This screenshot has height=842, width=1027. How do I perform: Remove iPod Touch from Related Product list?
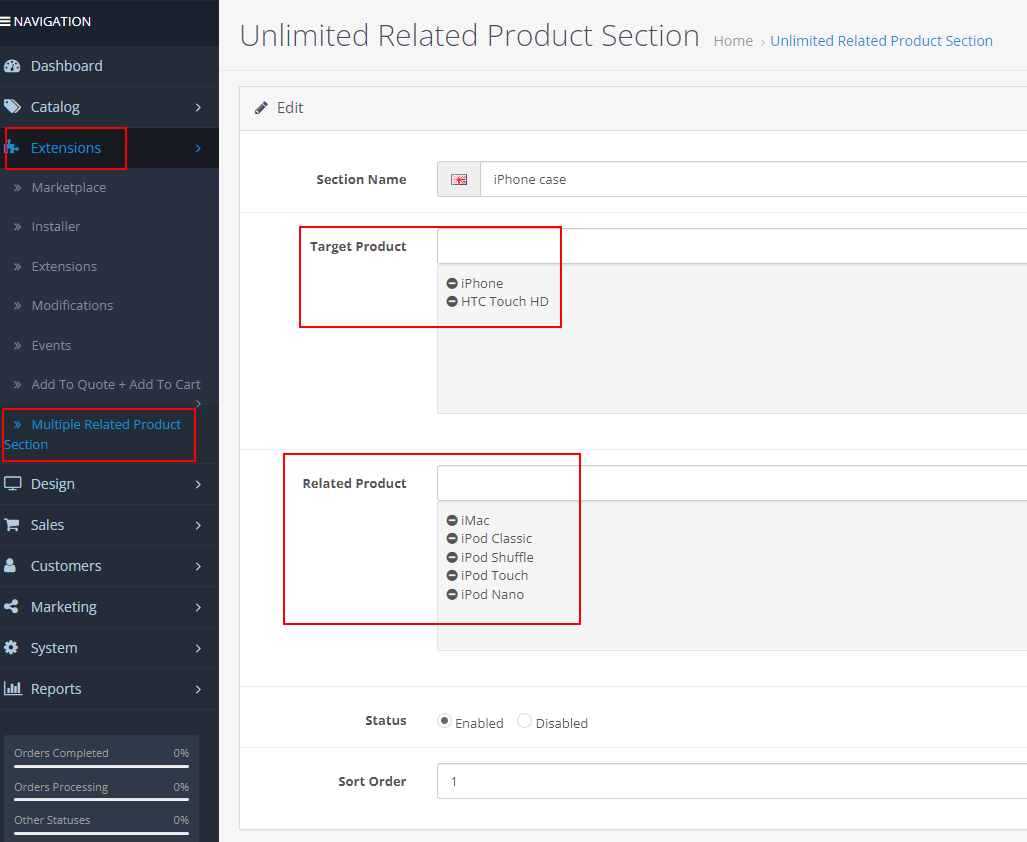452,576
